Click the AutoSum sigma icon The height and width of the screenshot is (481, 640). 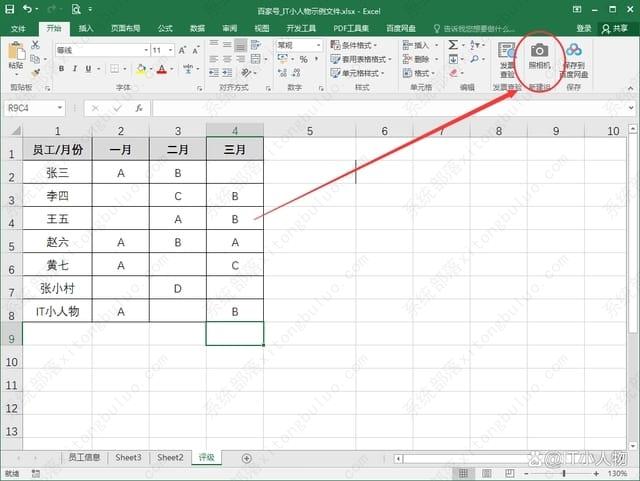pos(453,45)
